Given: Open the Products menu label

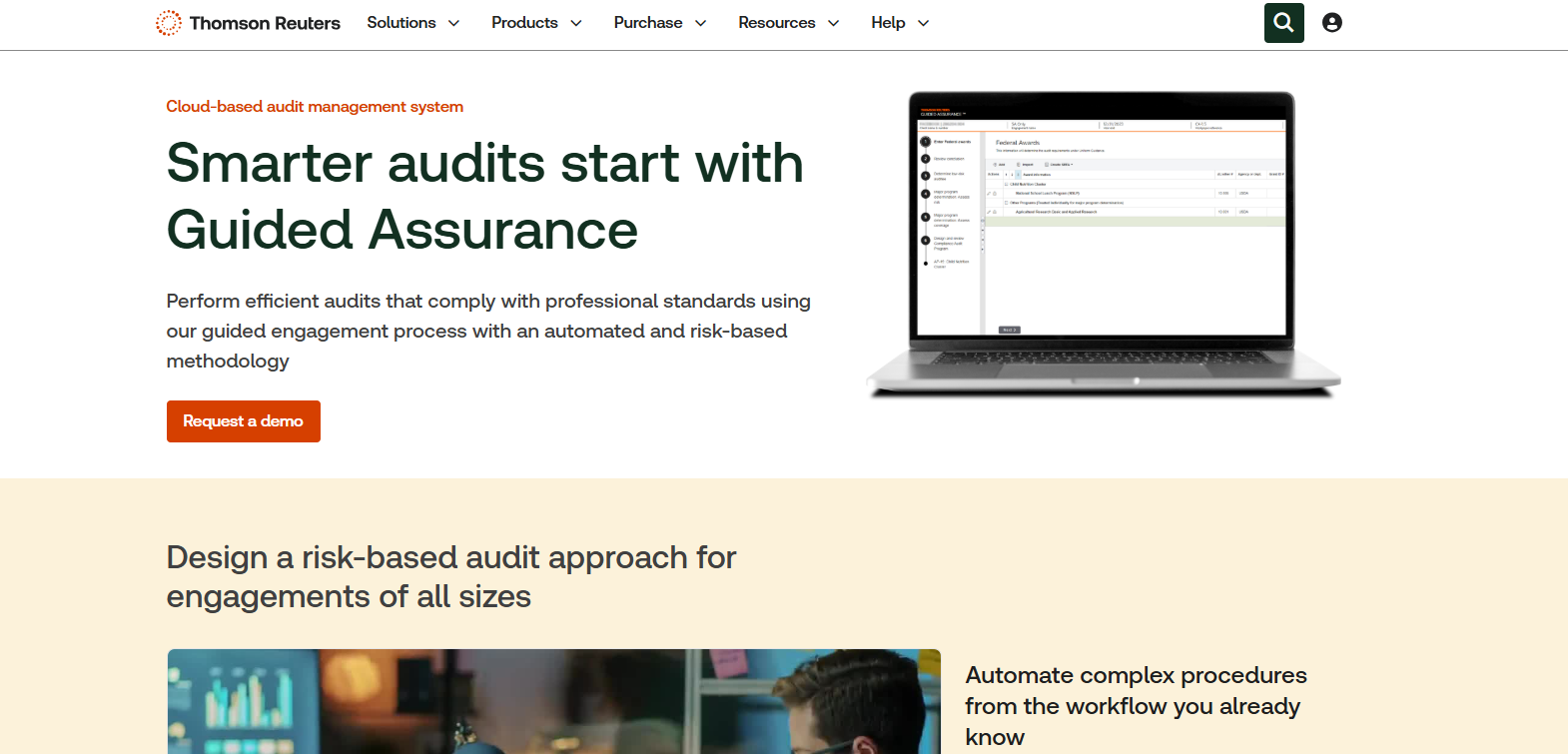Looking at the screenshot, I should point(524,22).
